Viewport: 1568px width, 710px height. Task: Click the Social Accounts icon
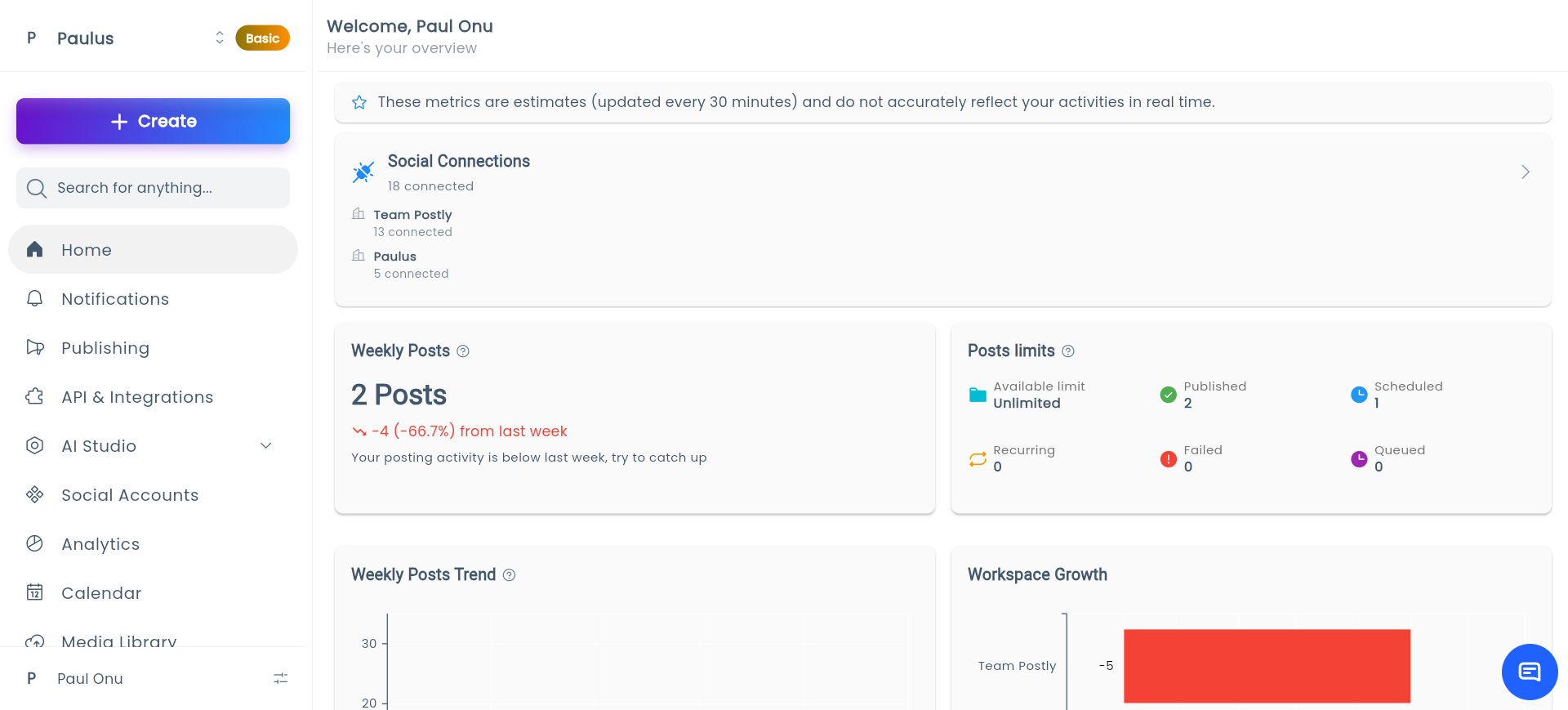[x=34, y=494]
